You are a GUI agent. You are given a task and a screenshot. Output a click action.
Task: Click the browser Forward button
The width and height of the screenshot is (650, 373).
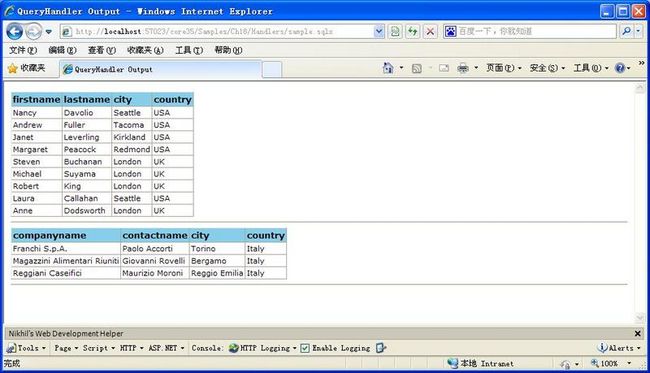(x=34, y=31)
